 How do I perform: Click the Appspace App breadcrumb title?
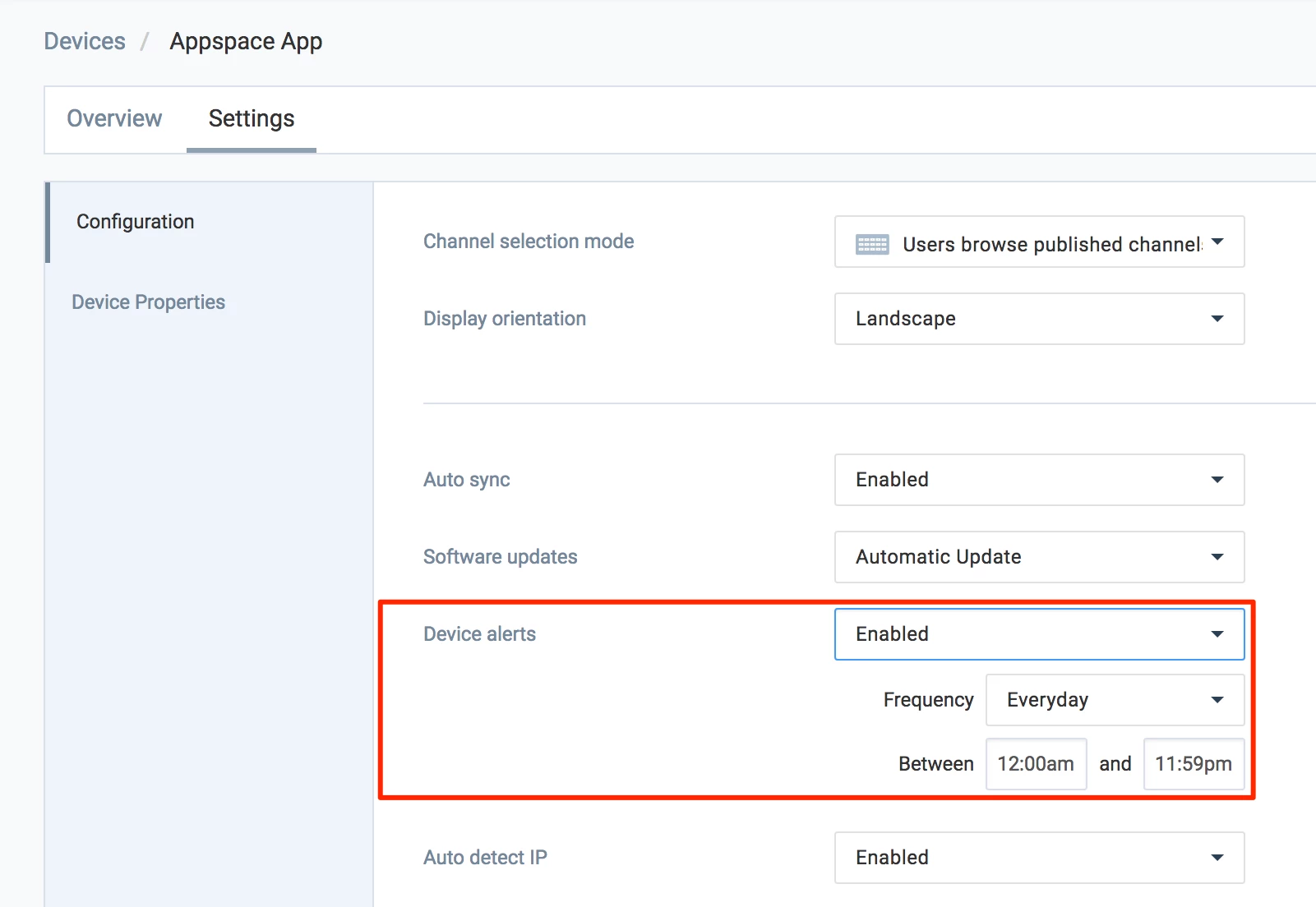click(x=246, y=42)
